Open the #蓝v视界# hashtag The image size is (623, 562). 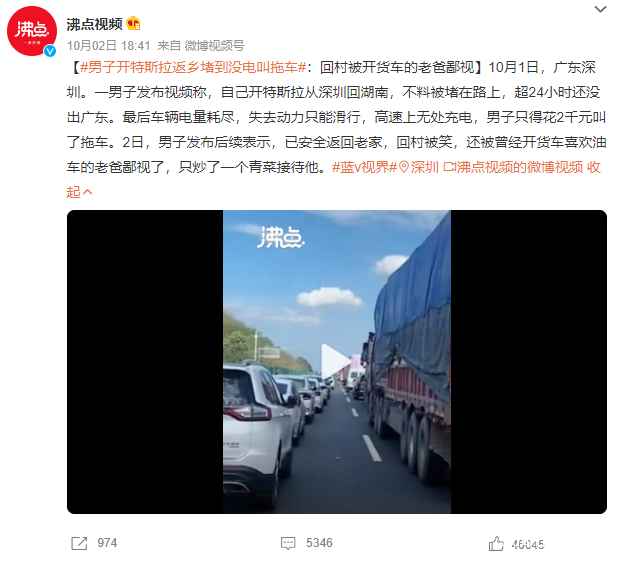(x=364, y=167)
